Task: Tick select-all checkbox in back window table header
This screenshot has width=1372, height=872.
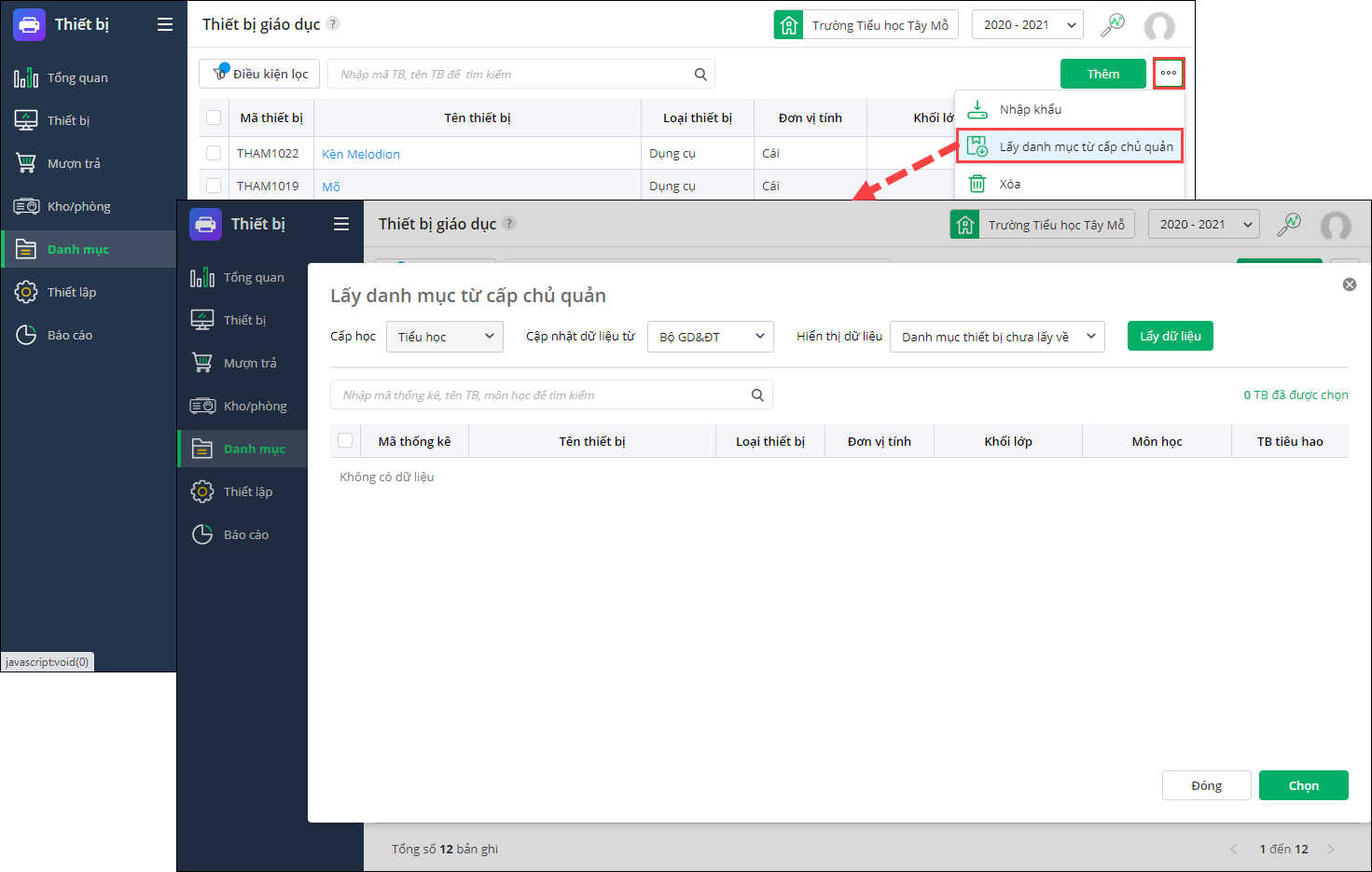Action: click(x=214, y=118)
